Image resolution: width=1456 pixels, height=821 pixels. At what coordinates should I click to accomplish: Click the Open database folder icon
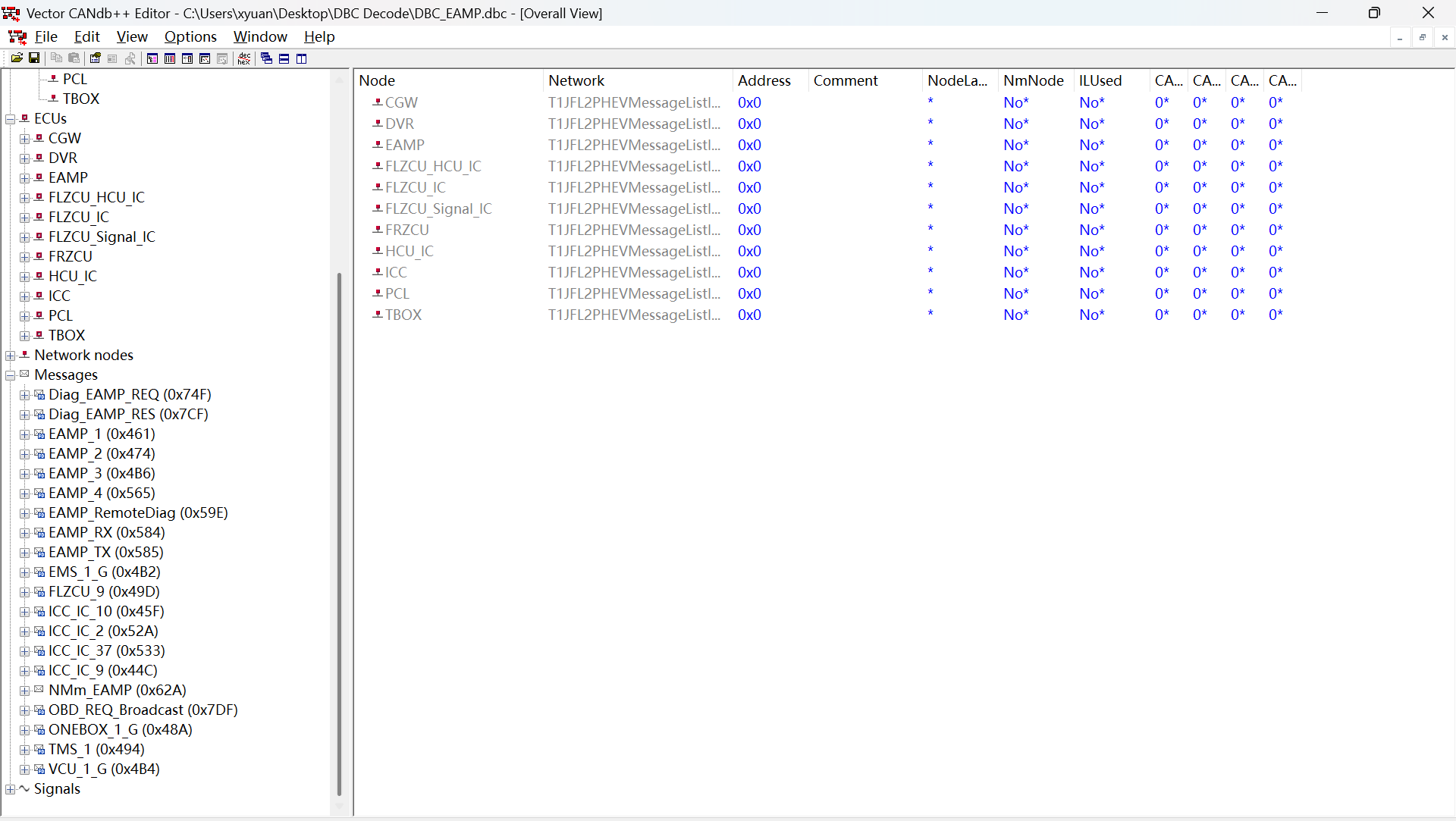click(x=17, y=58)
